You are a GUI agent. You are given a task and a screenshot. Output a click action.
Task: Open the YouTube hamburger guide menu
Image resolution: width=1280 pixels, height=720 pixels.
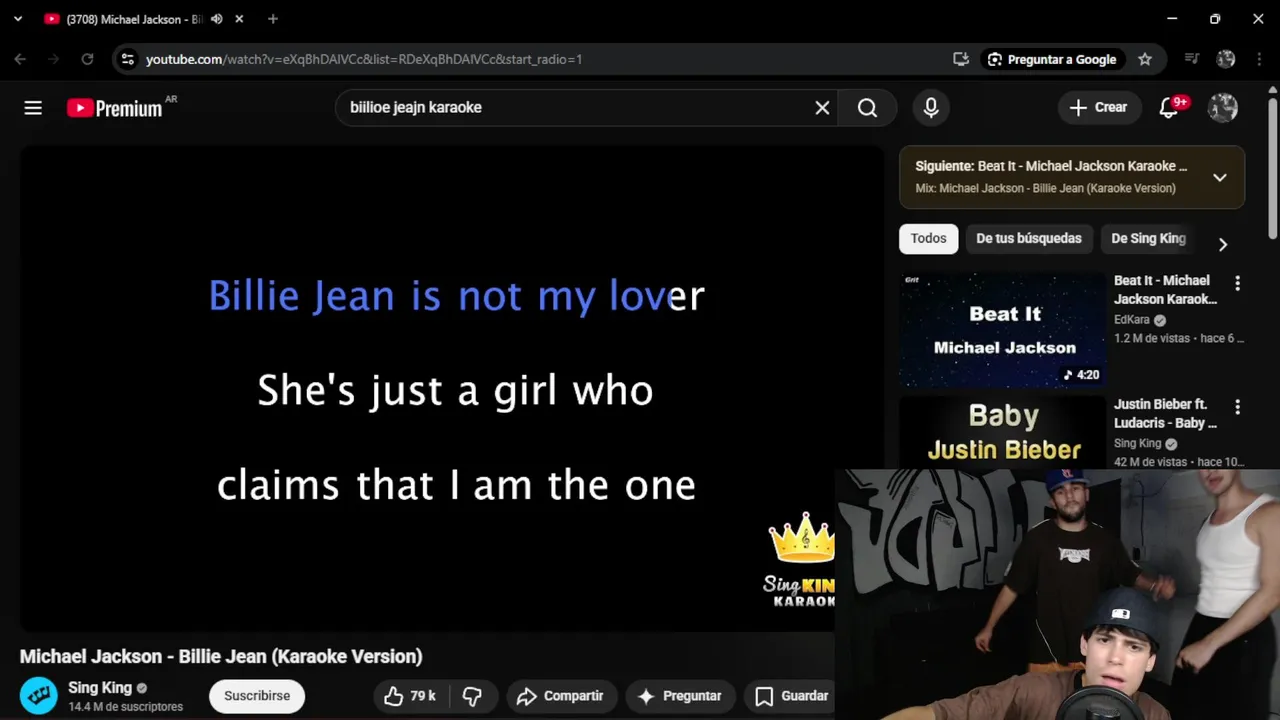tap(33, 108)
